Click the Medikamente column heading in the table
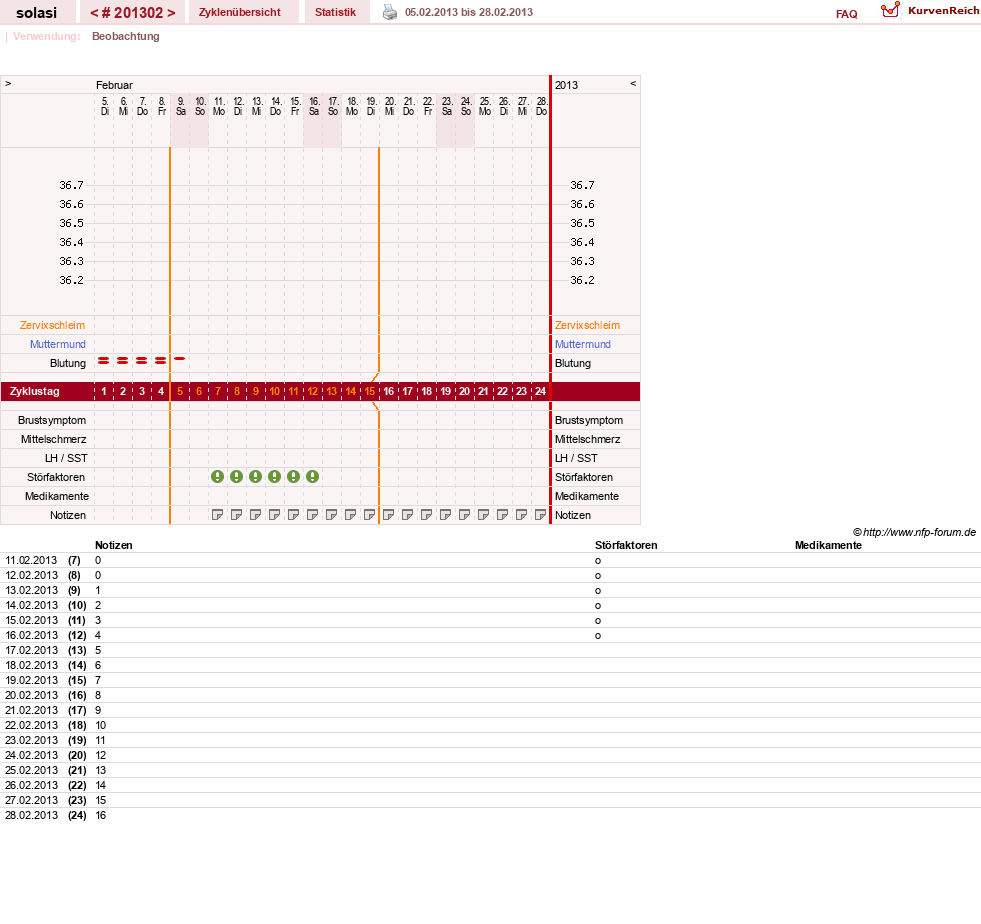Viewport: 981px width, 924px height. pyautogui.click(x=828, y=546)
